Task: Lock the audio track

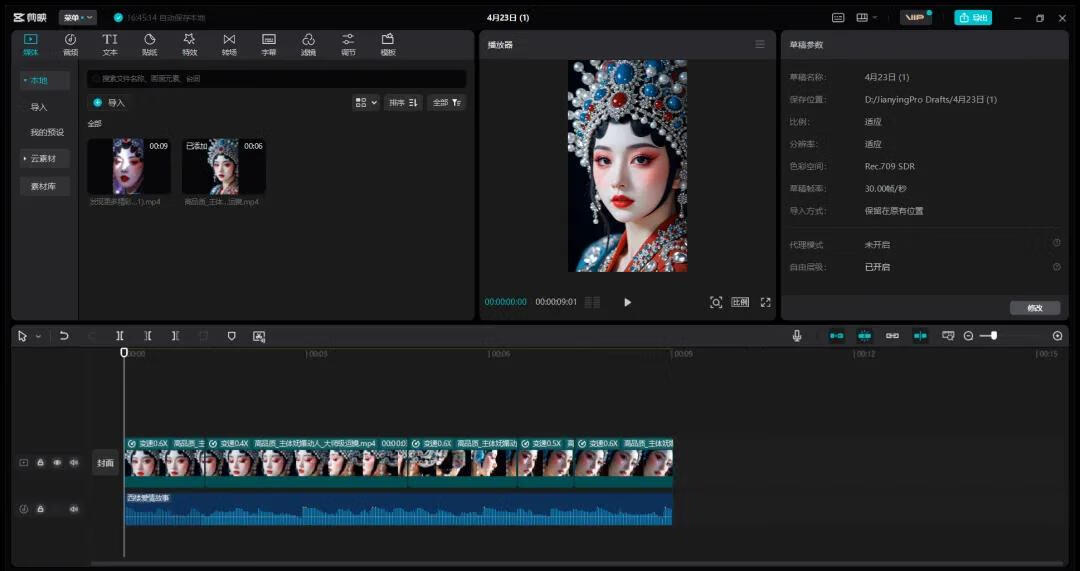Action: pos(41,509)
